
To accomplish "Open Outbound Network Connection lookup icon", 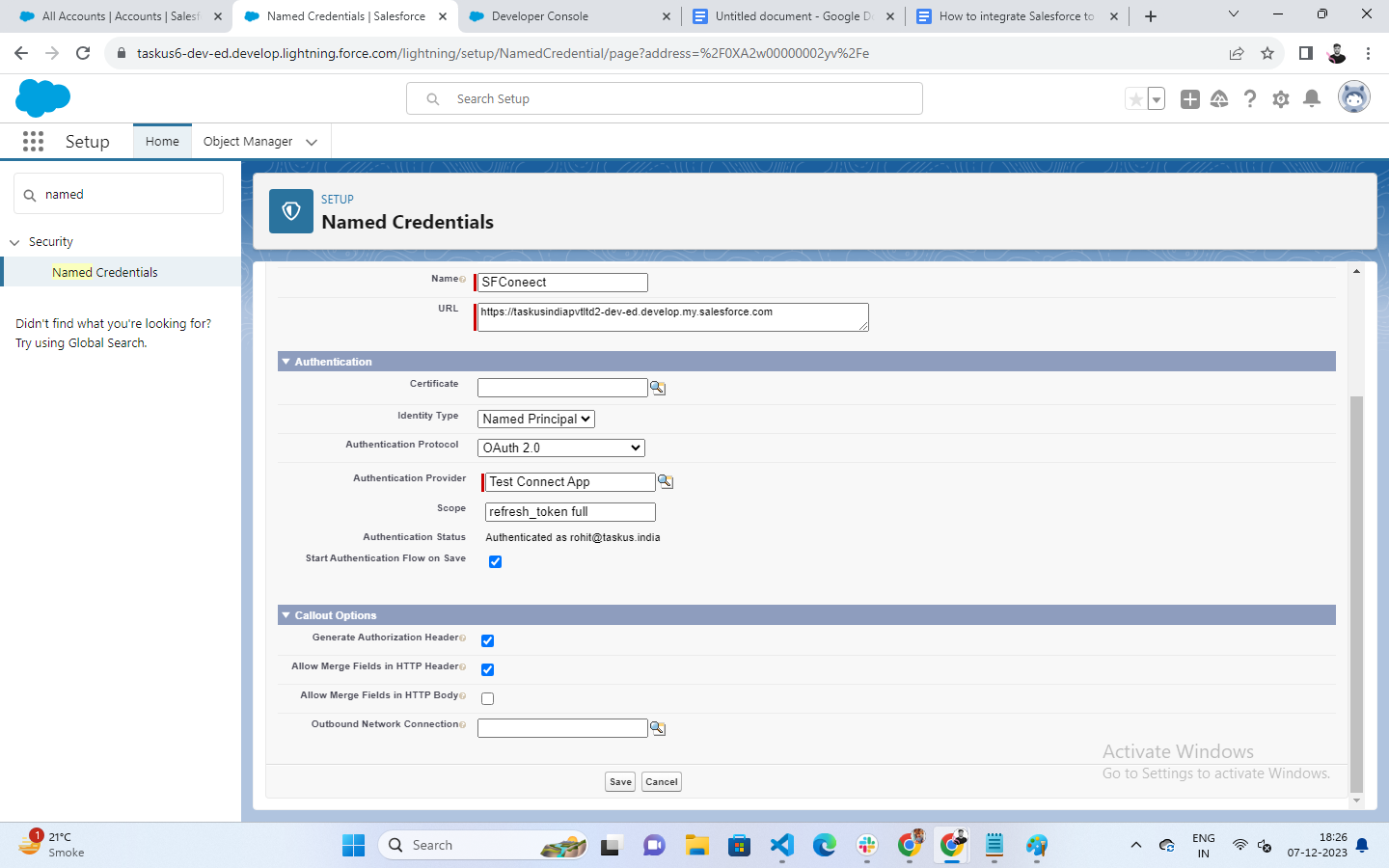I will 658,728.
